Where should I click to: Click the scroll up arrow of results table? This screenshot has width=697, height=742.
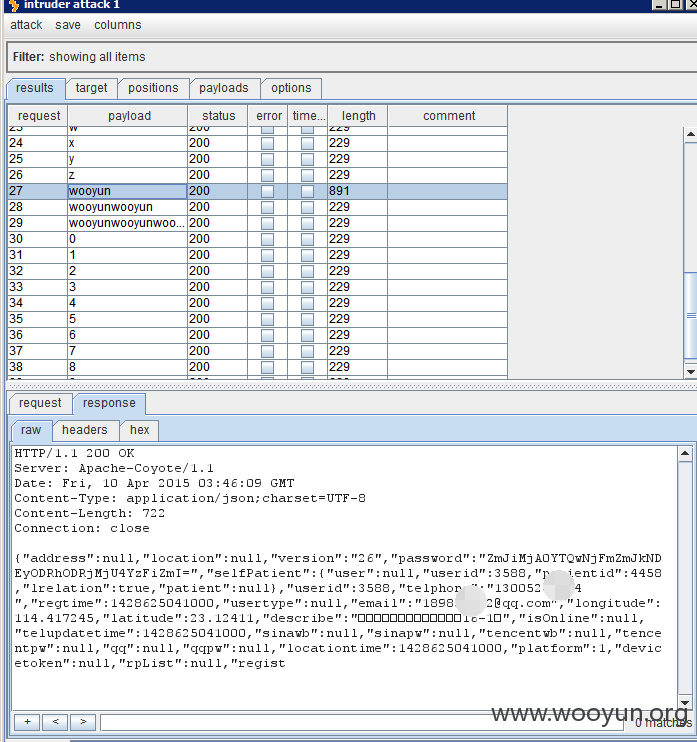pos(690,134)
